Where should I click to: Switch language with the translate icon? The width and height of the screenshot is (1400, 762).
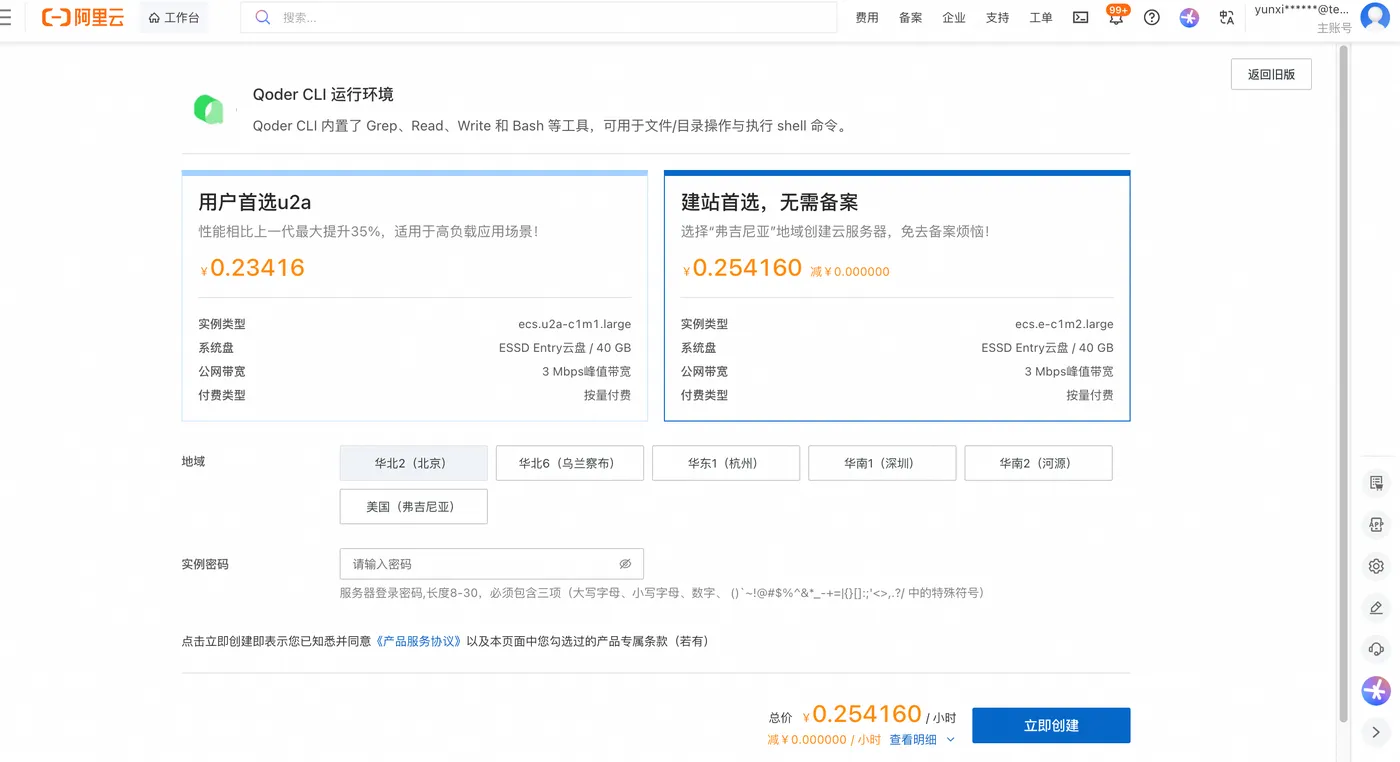tap(1226, 18)
